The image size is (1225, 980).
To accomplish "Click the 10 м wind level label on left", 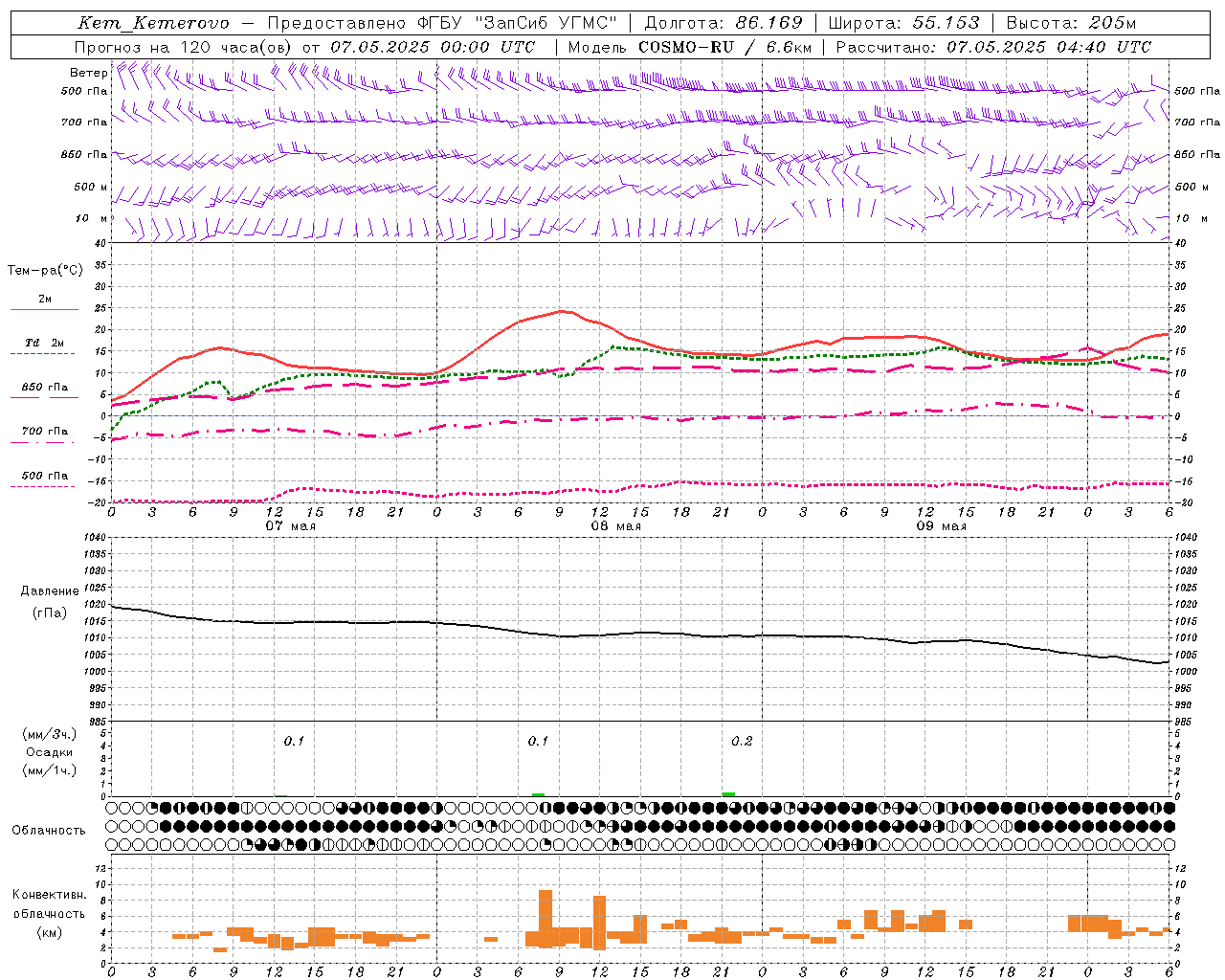I will (92, 219).
